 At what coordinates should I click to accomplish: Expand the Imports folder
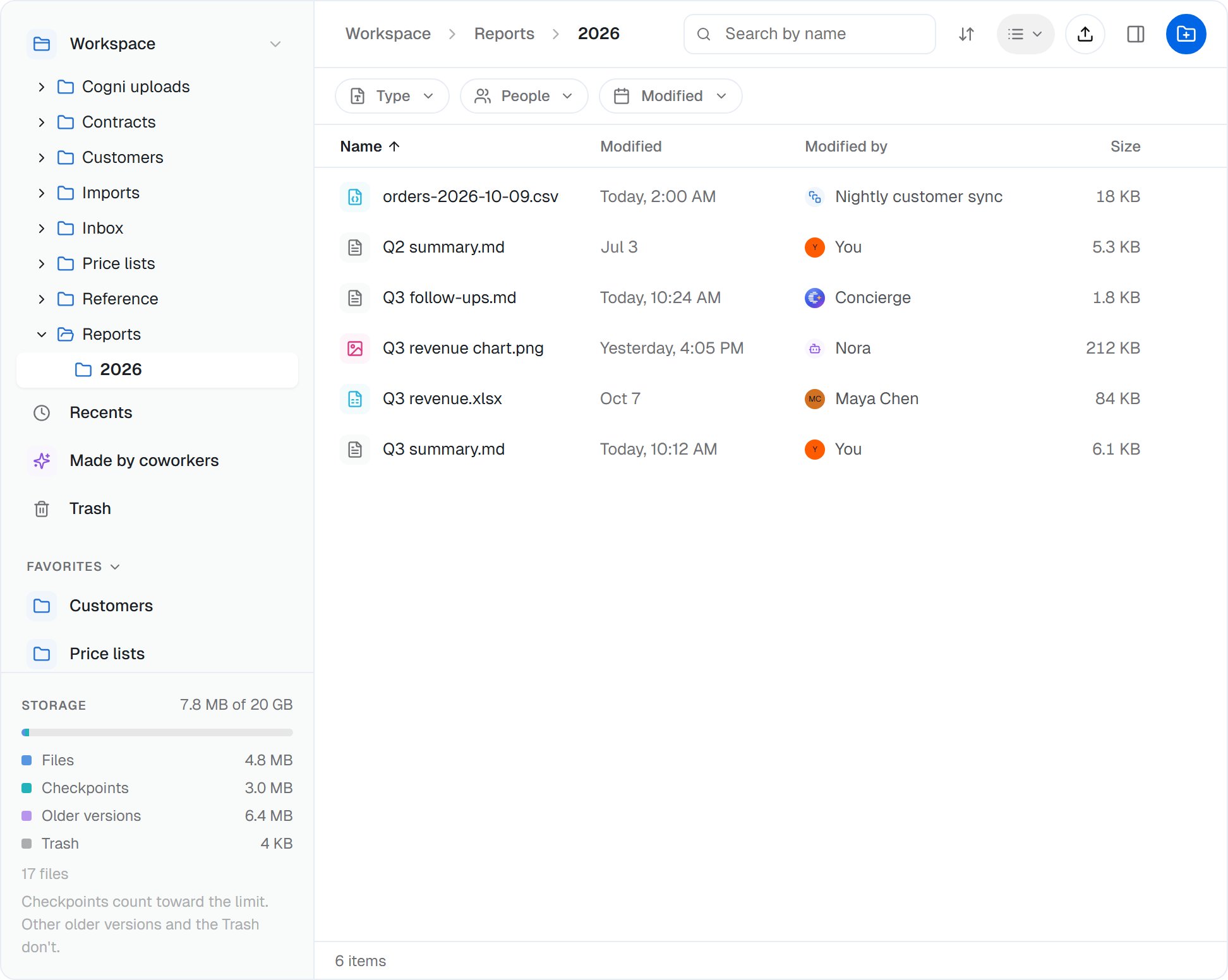tap(42, 193)
